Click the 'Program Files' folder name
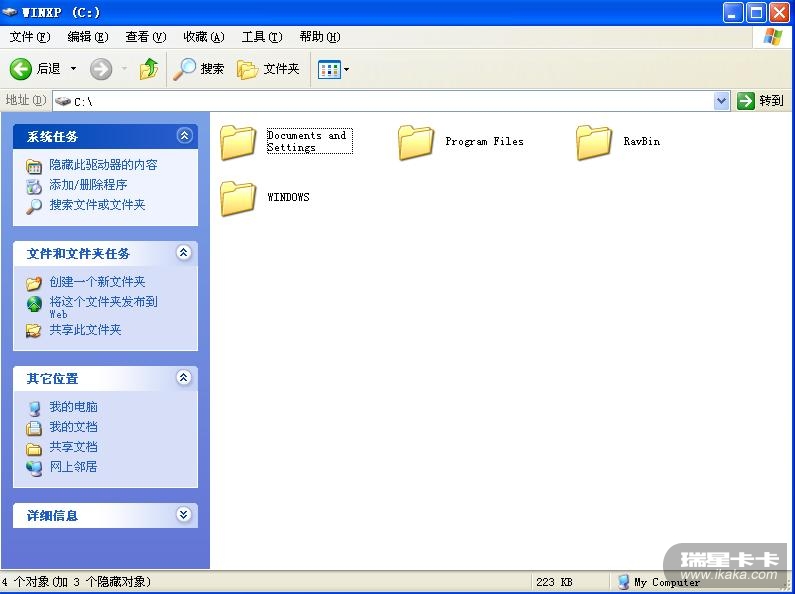 tap(484, 141)
